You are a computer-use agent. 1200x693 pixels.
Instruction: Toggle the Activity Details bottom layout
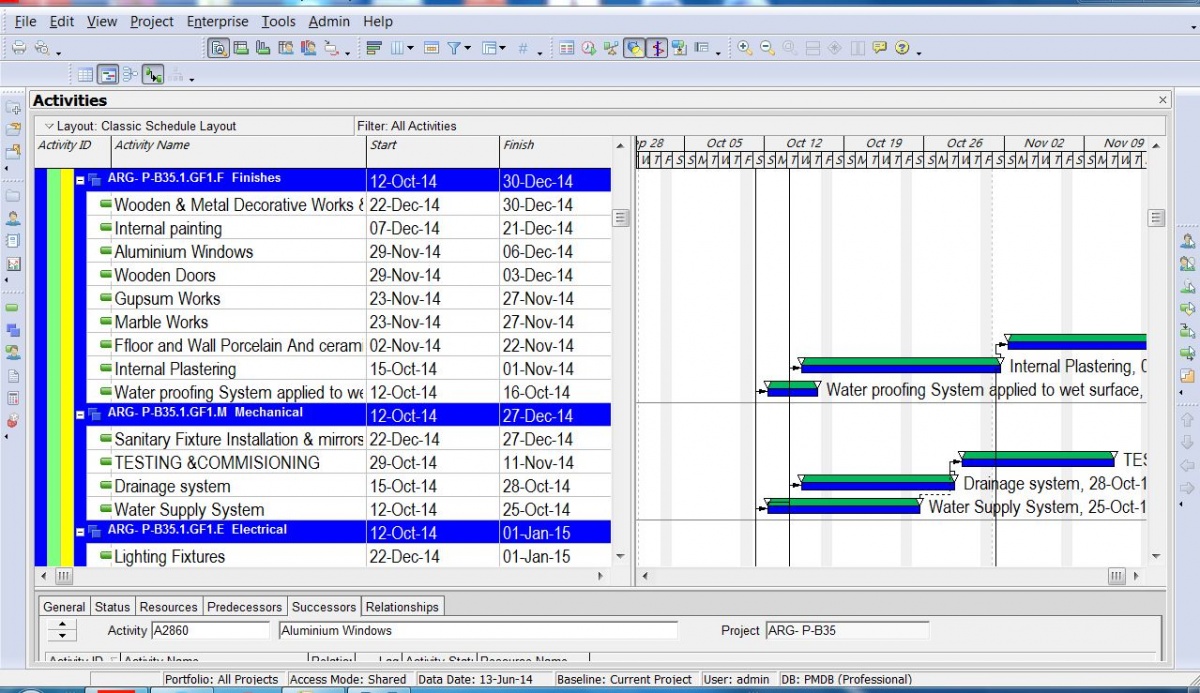tap(218, 48)
